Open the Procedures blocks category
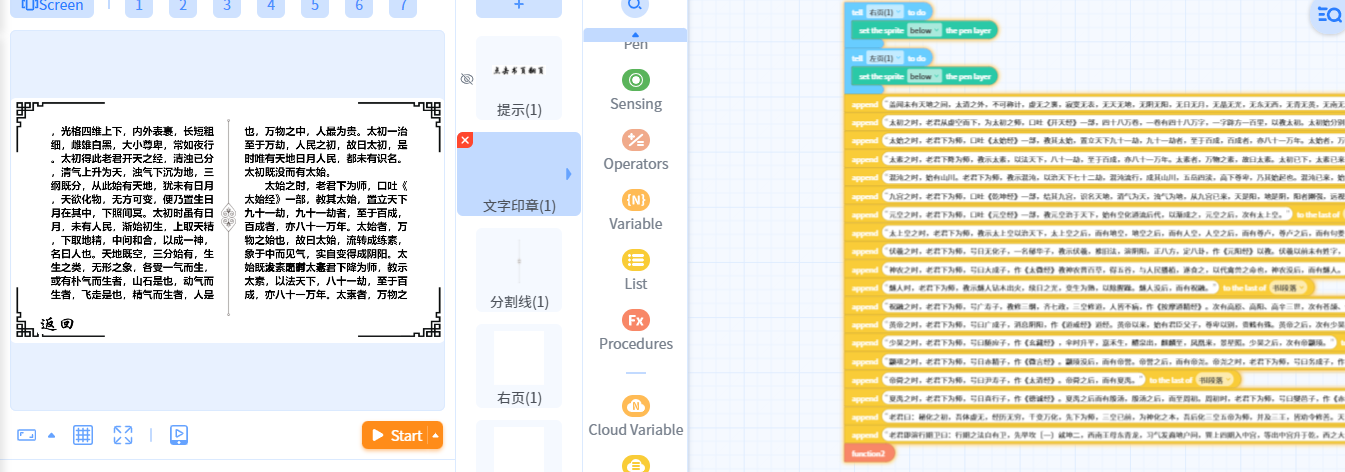1345x472 pixels. point(636,330)
